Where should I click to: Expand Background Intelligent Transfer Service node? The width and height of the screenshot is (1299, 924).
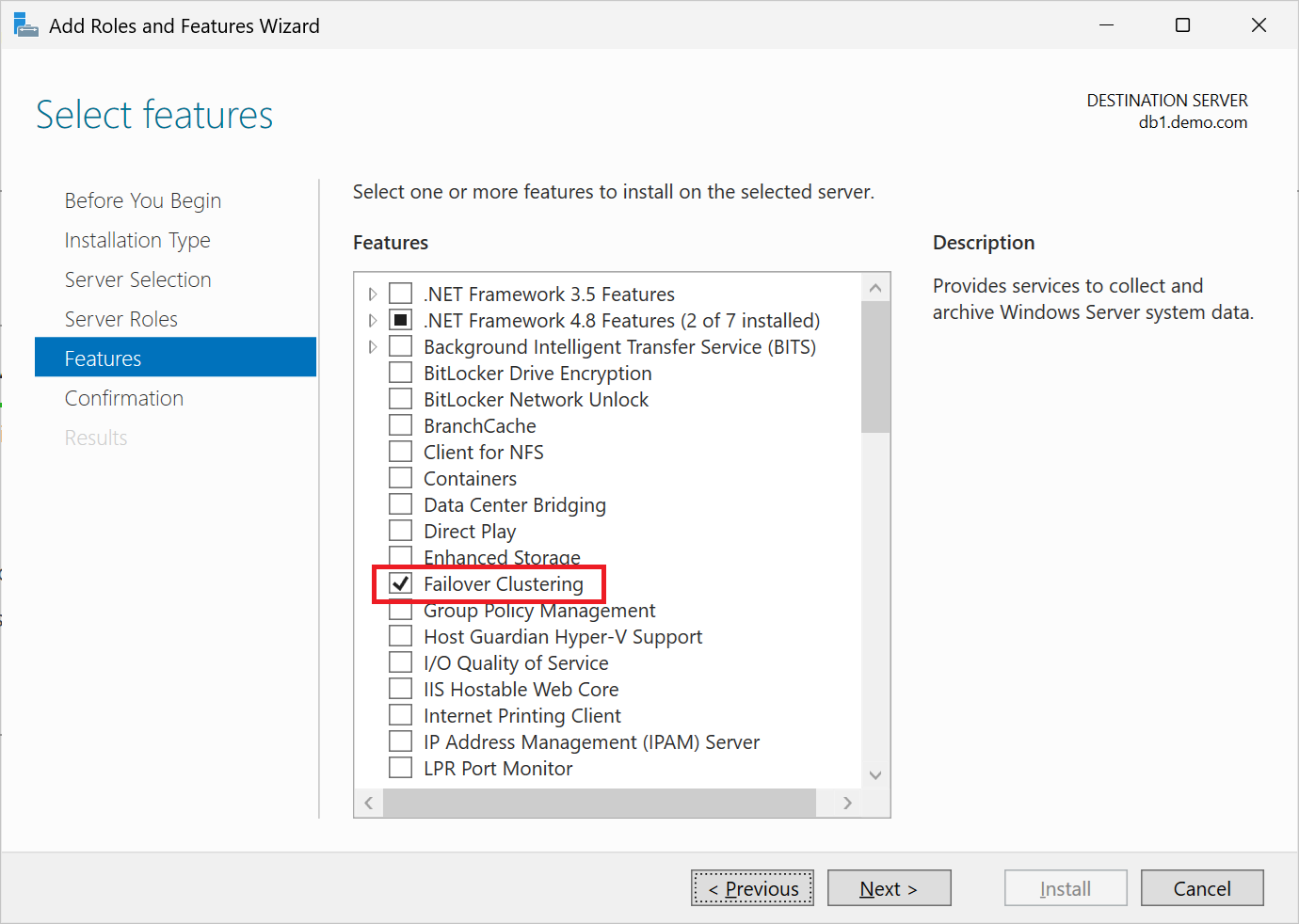[x=373, y=347]
